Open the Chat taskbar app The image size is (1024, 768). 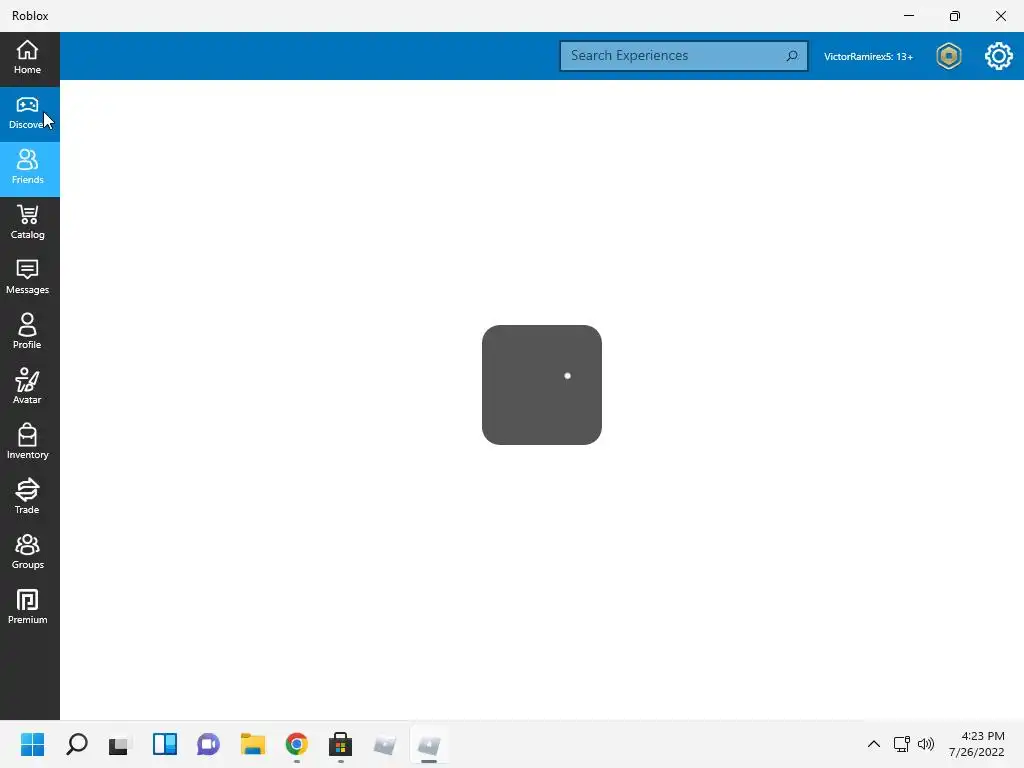(x=208, y=744)
